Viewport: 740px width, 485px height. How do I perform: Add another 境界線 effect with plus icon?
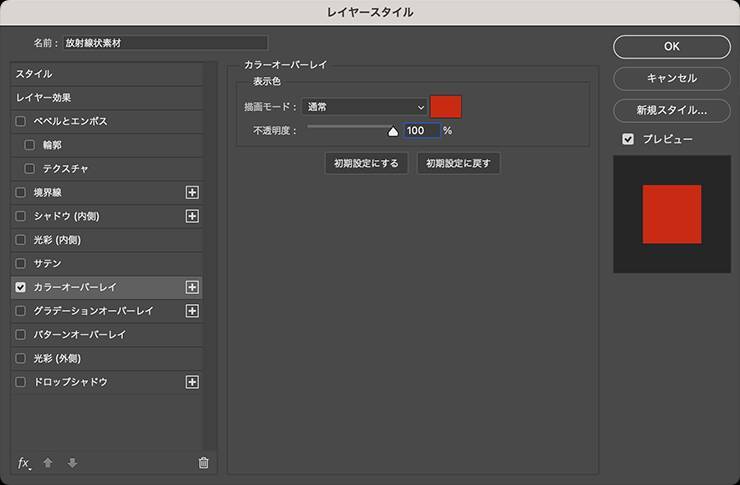pyautogui.click(x=192, y=192)
